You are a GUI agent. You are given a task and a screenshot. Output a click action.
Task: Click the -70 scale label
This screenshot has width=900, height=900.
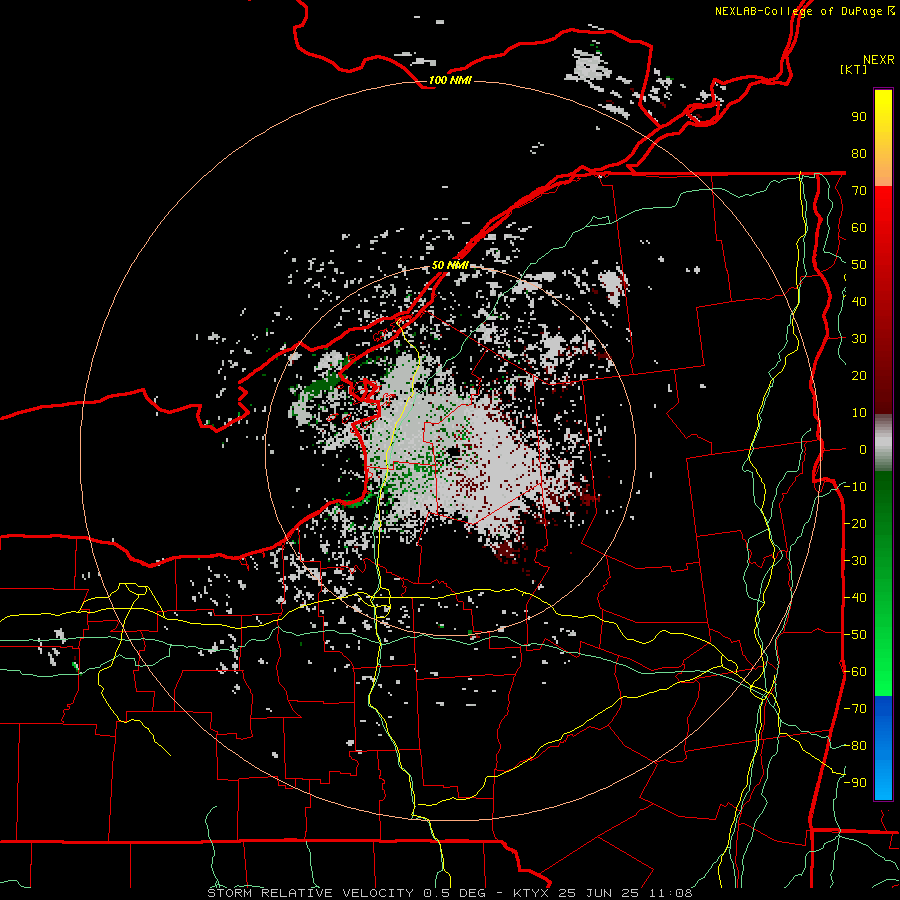[855, 709]
